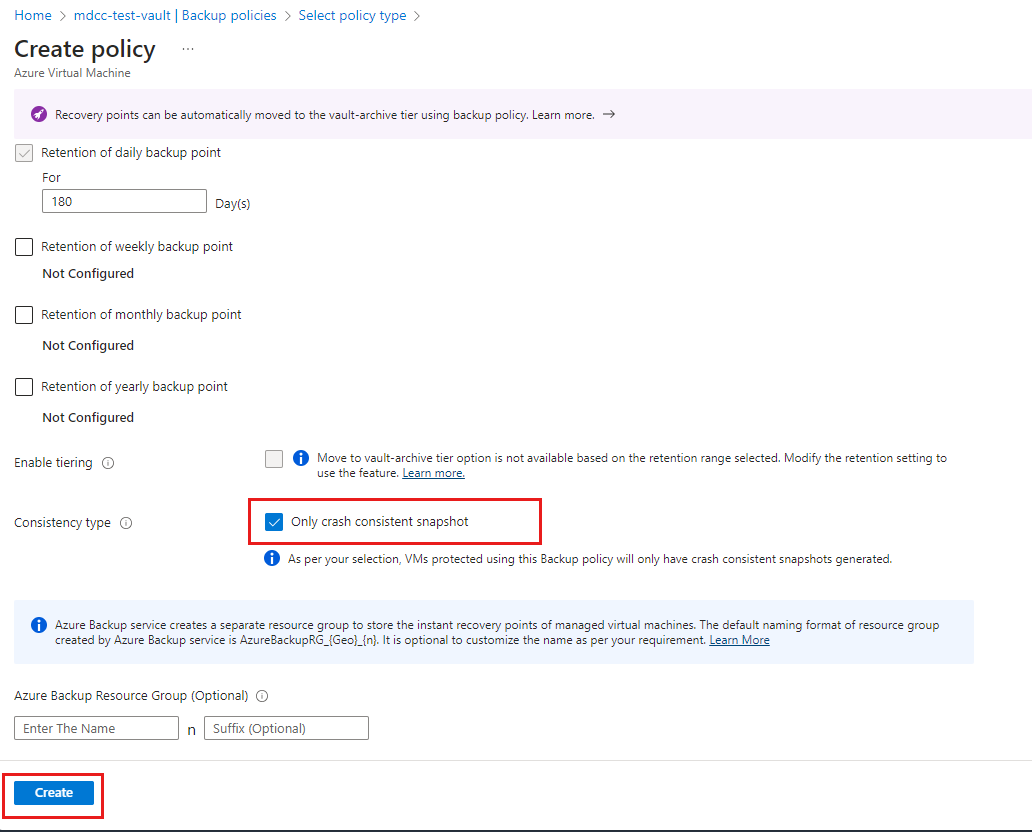Click the Create button
This screenshot has height=832, width=1032.
pyautogui.click(x=52, y=792)
